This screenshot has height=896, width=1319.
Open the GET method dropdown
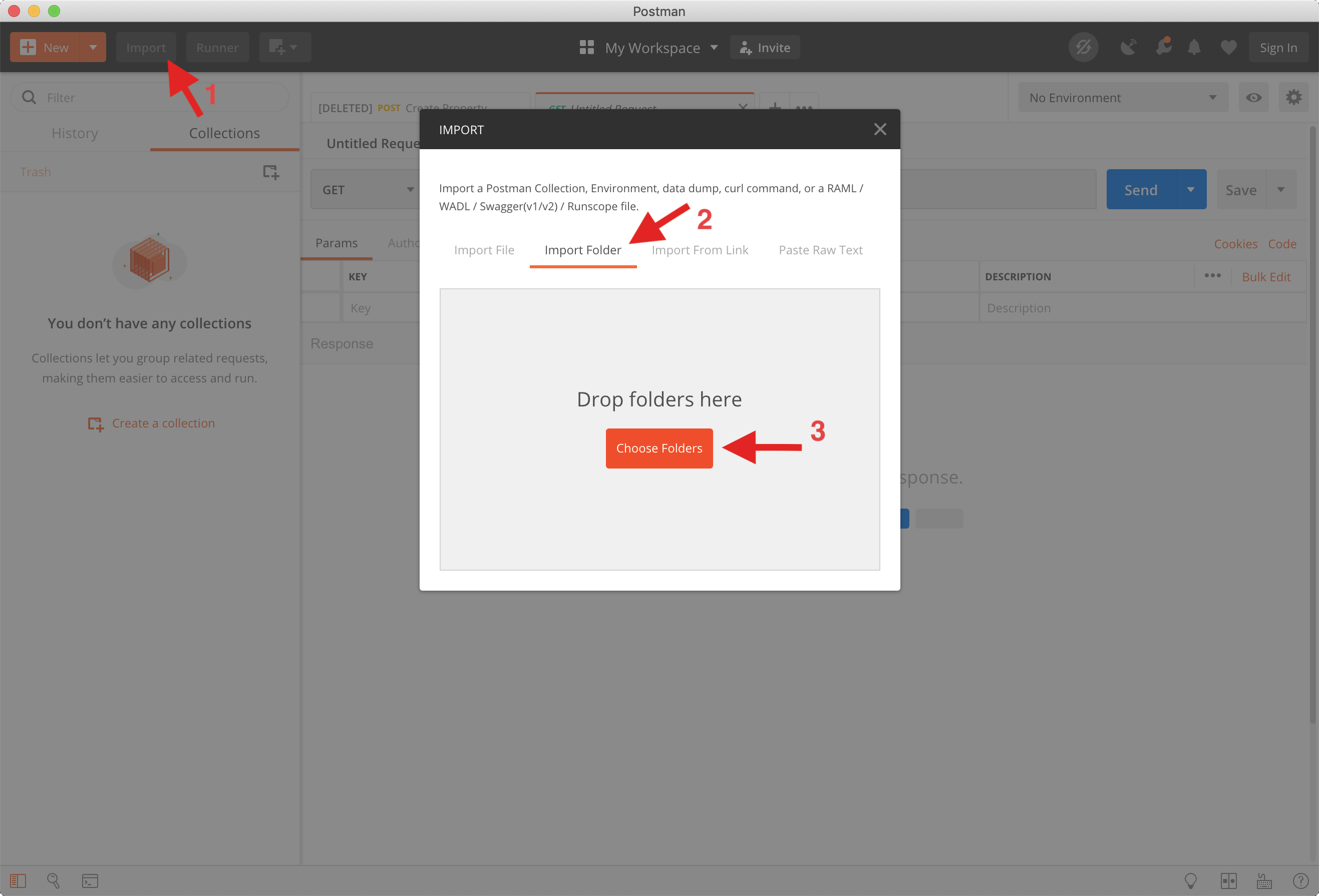(x=367, y=190)
